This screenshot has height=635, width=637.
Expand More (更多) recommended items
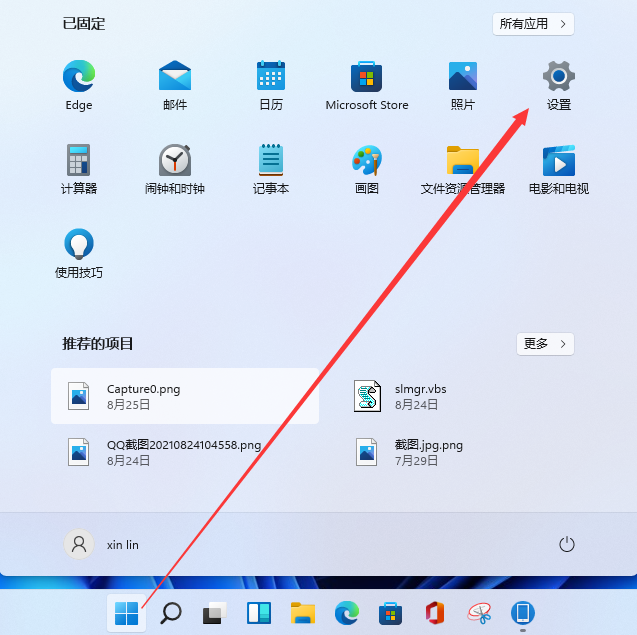pos(545,343)
